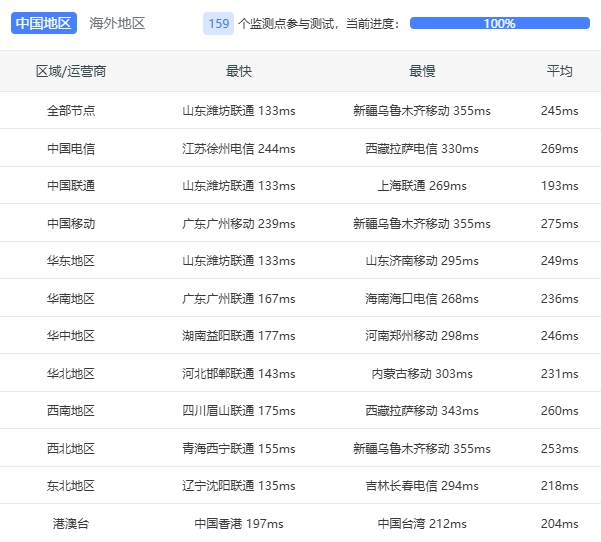The height and width of the screenshot is (542, 601).
Task: Click the 平均 column header
Action: pos(560,71)
